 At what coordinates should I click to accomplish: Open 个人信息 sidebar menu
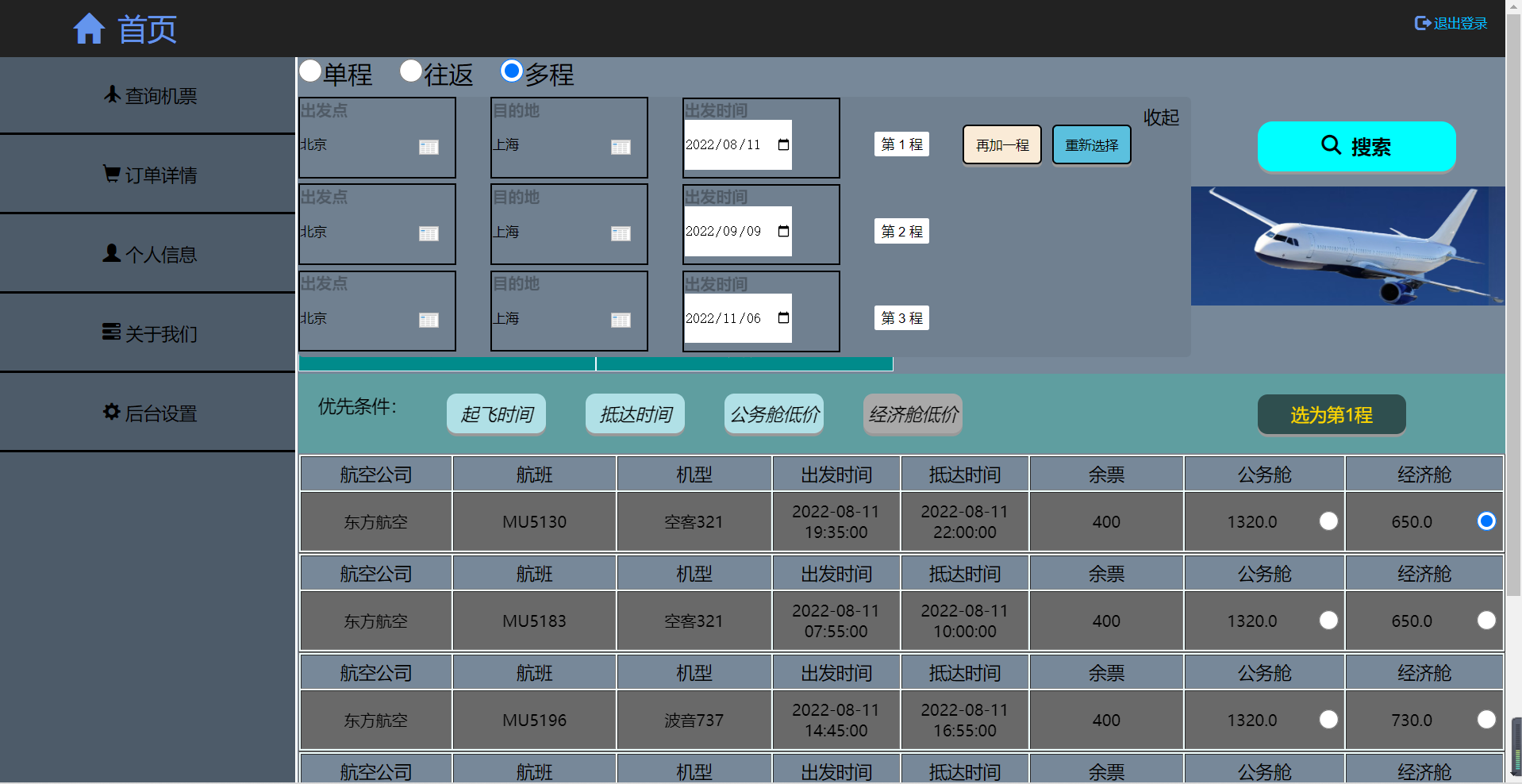click(x=148, y=254)
